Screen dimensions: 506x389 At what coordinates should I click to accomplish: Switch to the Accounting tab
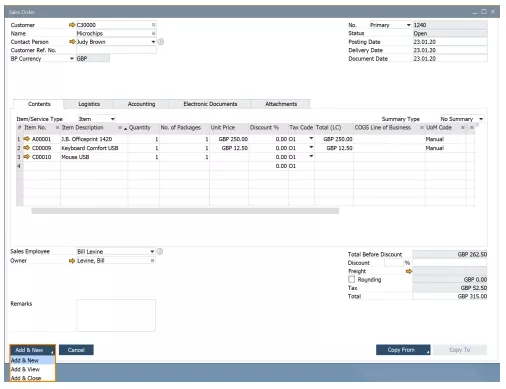[141, 104]
